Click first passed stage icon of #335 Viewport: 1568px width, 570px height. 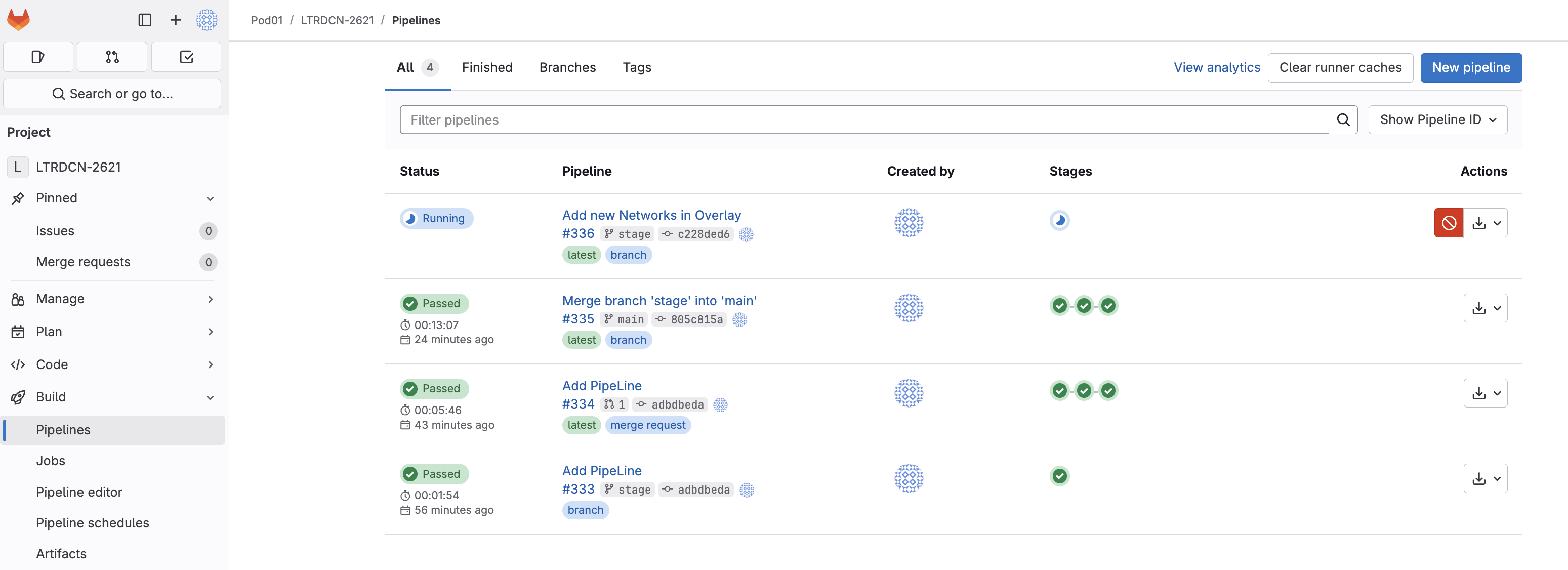click(1059, 306)
